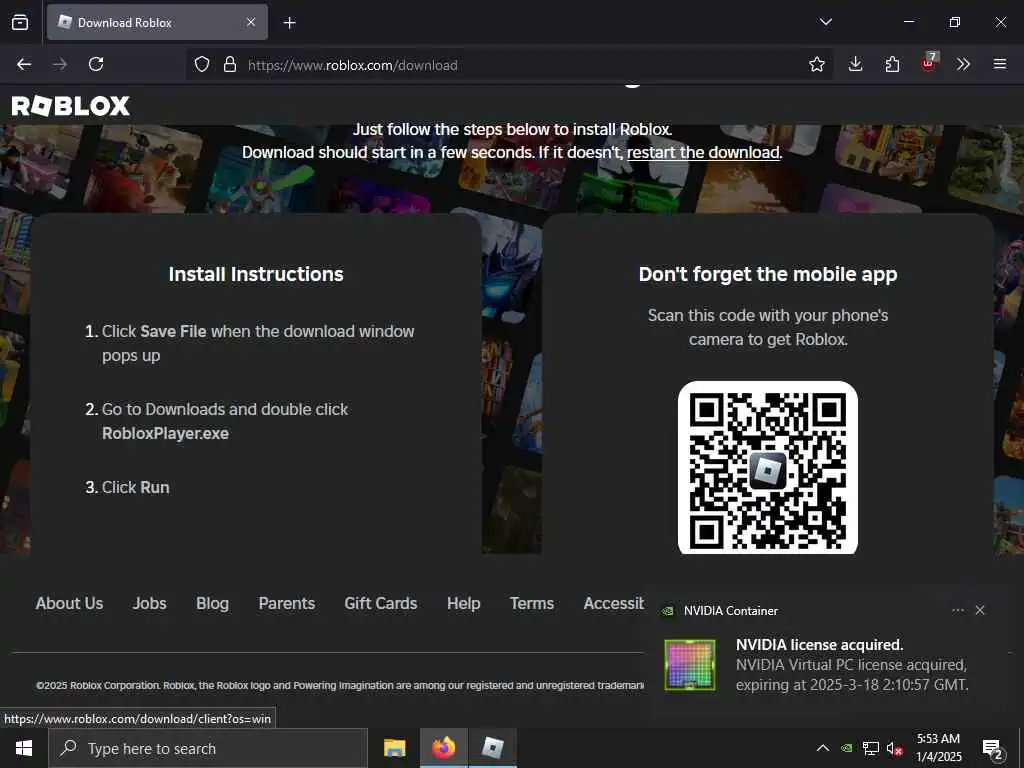Reload the current page
The width and height of the screenshot is (1024, 768).
[96, 64]
